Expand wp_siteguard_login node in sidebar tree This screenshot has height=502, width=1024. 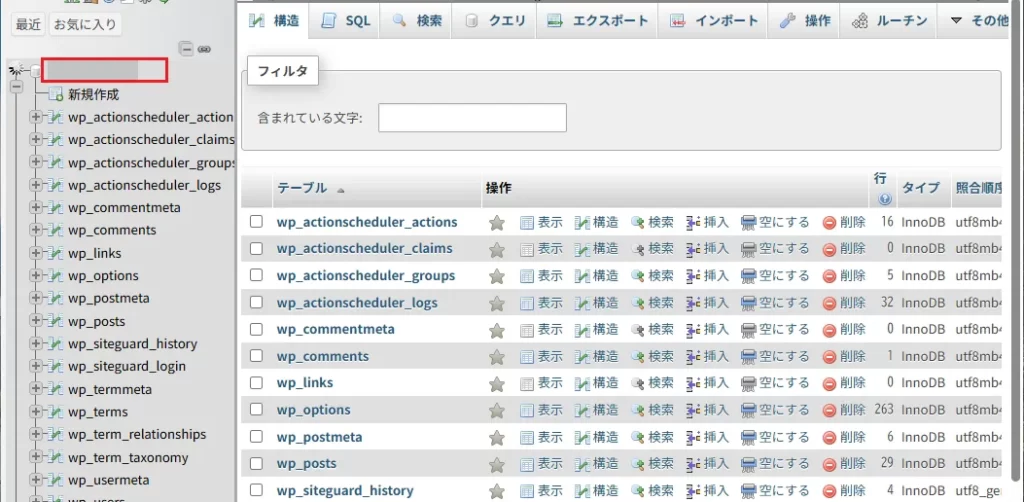tap(36, 367)
